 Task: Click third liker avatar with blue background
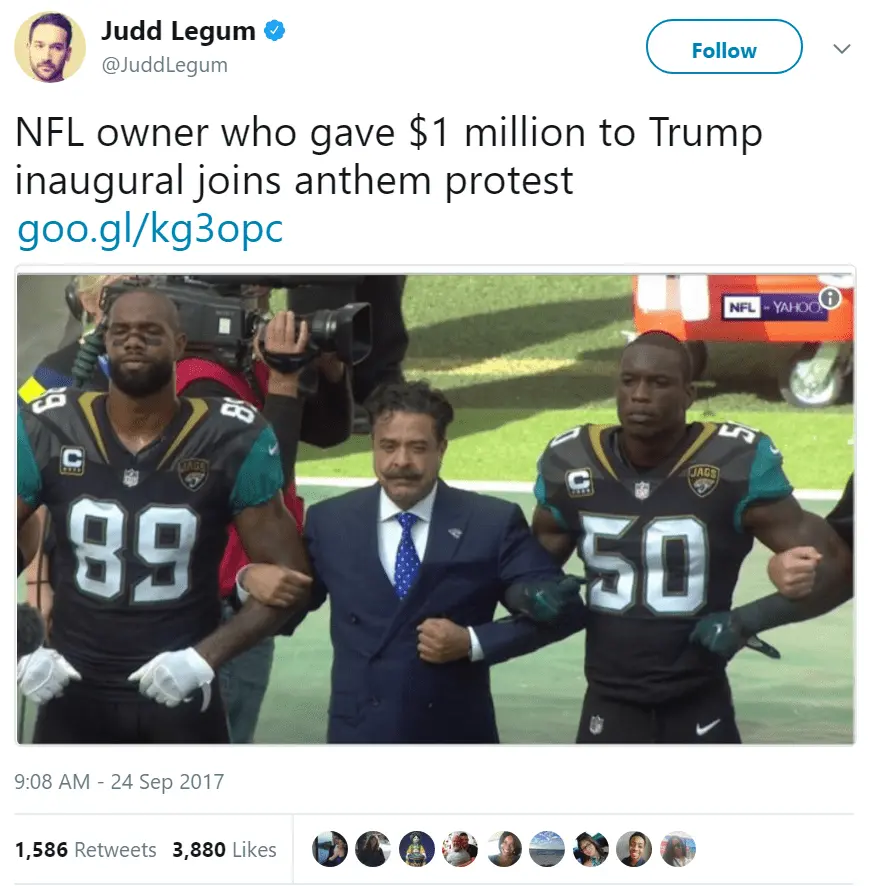click(417, 849)
